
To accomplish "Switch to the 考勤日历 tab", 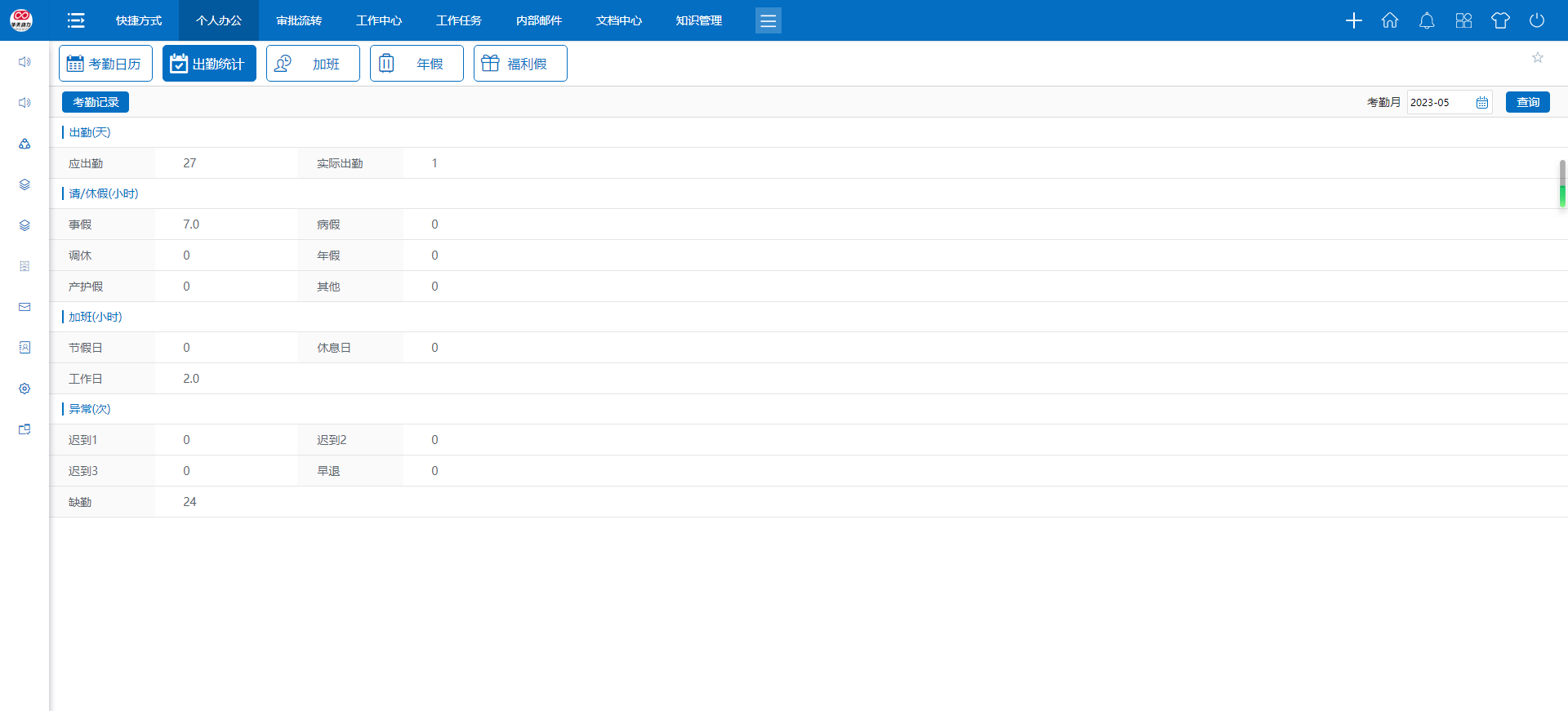I will click(x=105, y=64).
